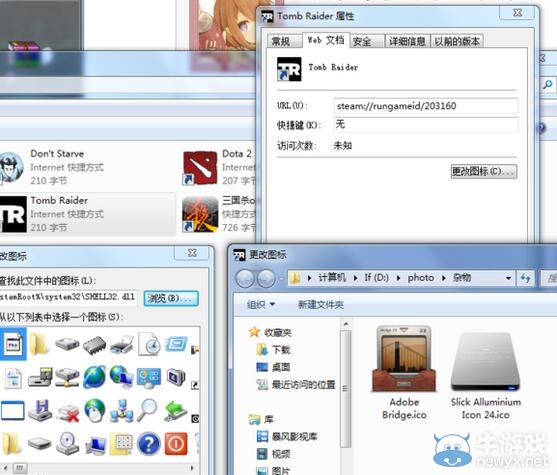Pick the magnifying glass icon in icon list

click(x=147, y=410)
